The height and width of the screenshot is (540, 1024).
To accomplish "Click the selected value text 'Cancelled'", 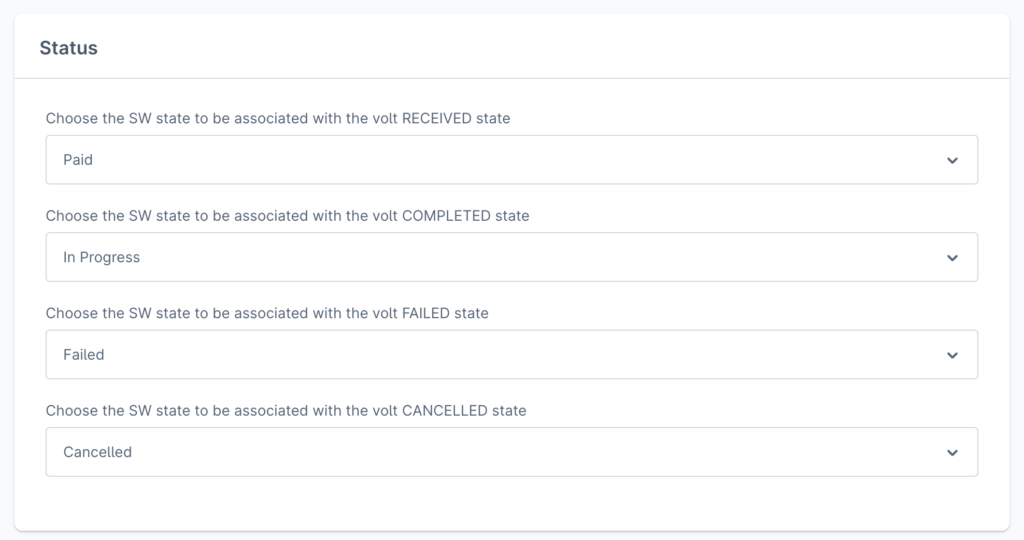I will tap(97, 453).
